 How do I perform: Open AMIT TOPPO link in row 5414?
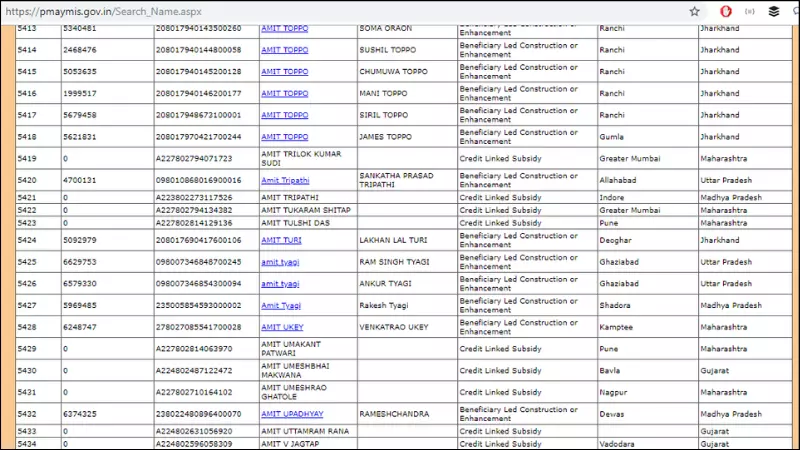(x=285, y=50)
